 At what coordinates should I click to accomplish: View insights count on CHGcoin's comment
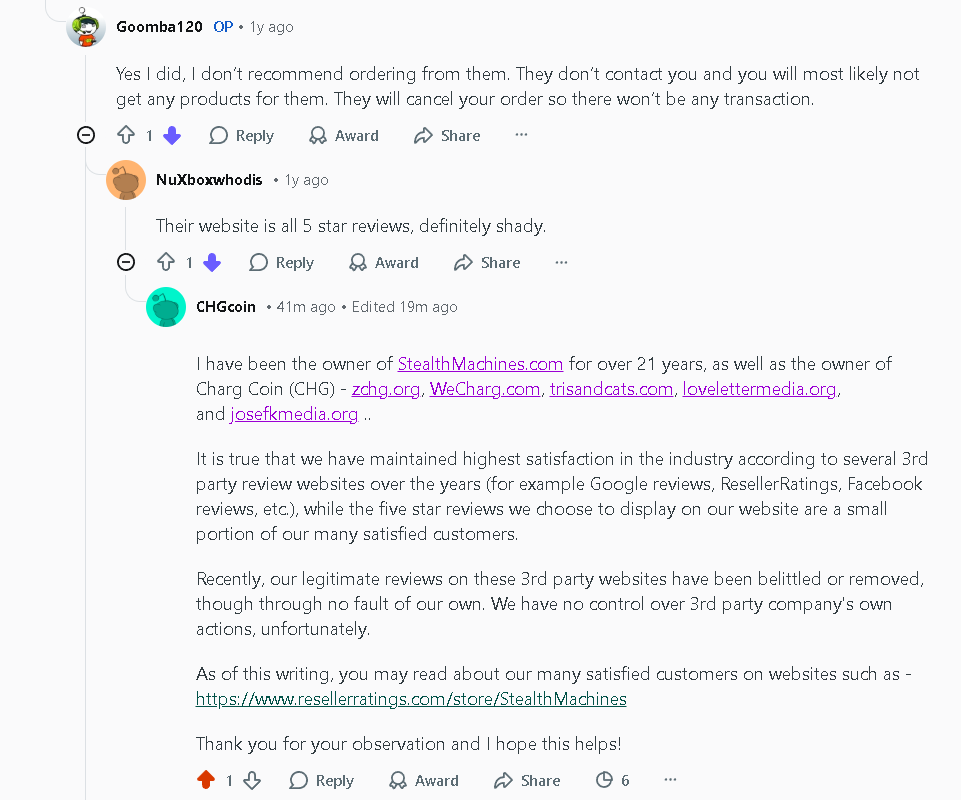point(612,780)
